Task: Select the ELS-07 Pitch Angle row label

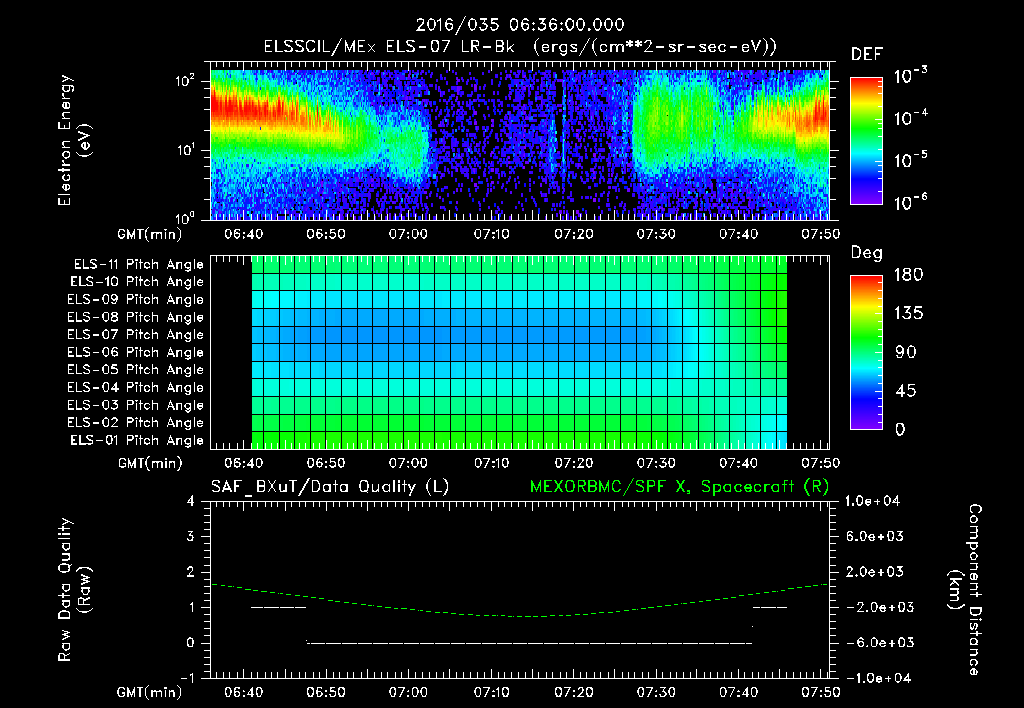Action: (x=136, y=334)
